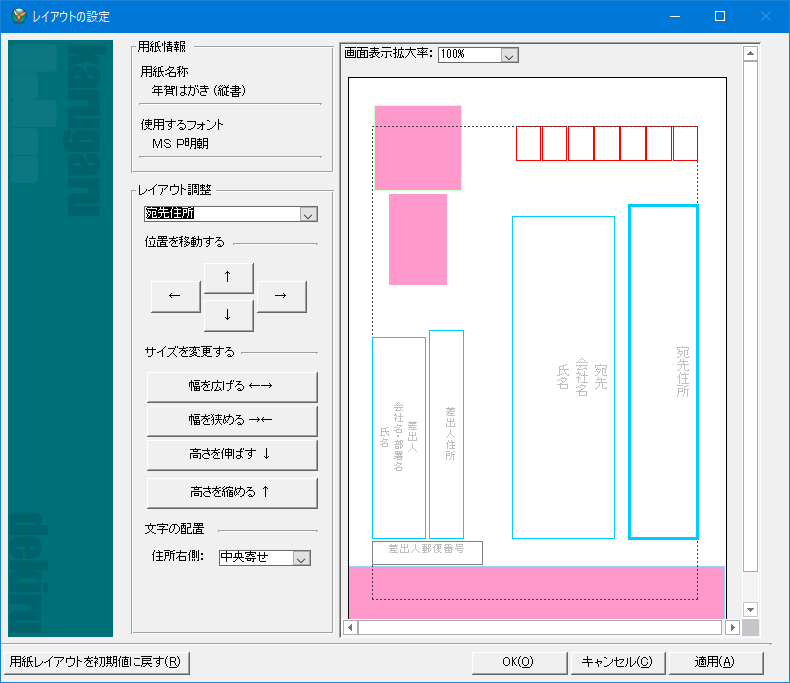Click the vertical scrollbar down arrow
This screenshot has width=790, height=683.
750,610
